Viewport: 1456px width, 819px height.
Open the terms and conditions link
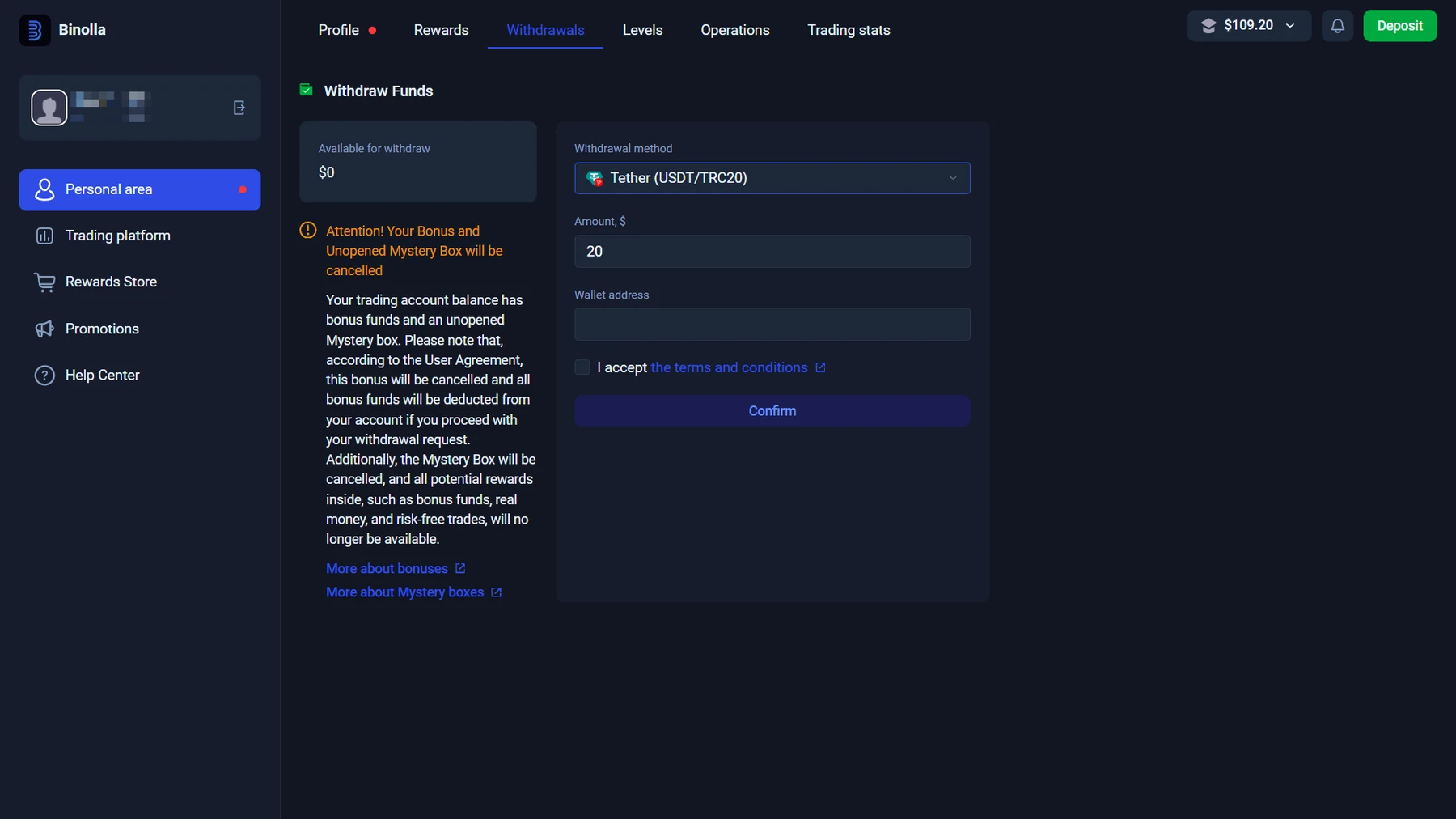[729, 367]
